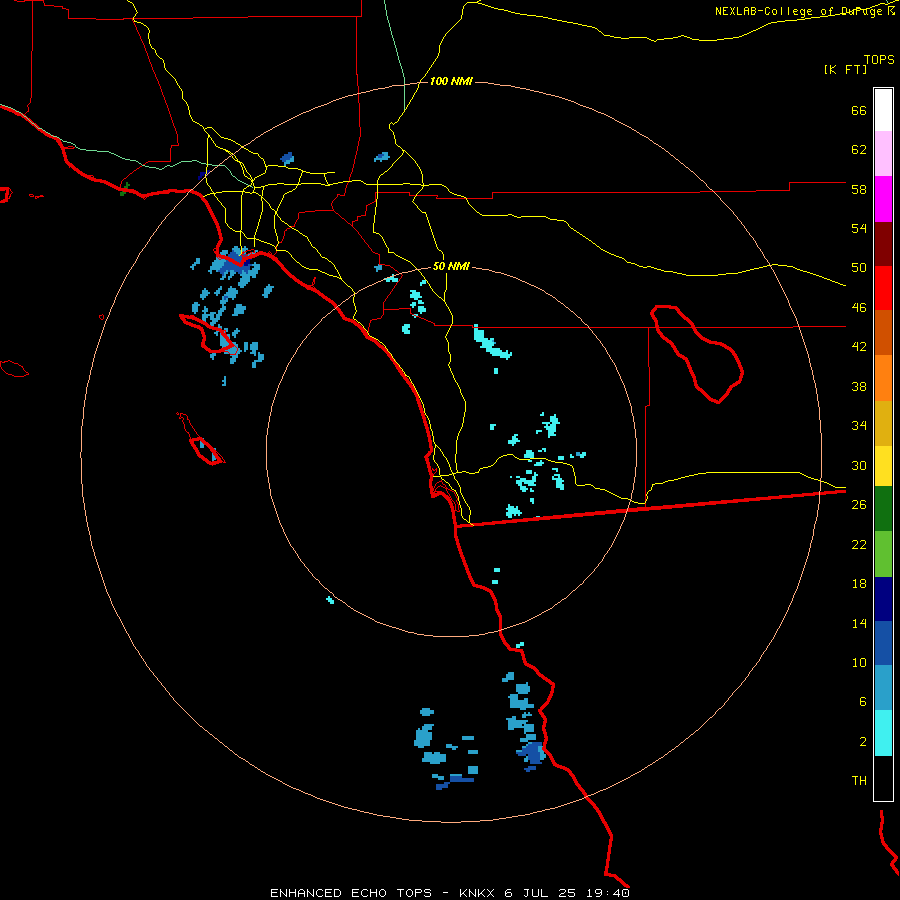Viewport: 900px width, 900px height.
Task: Click the magenta legend swatch
Action: click(x=883, y=199)
